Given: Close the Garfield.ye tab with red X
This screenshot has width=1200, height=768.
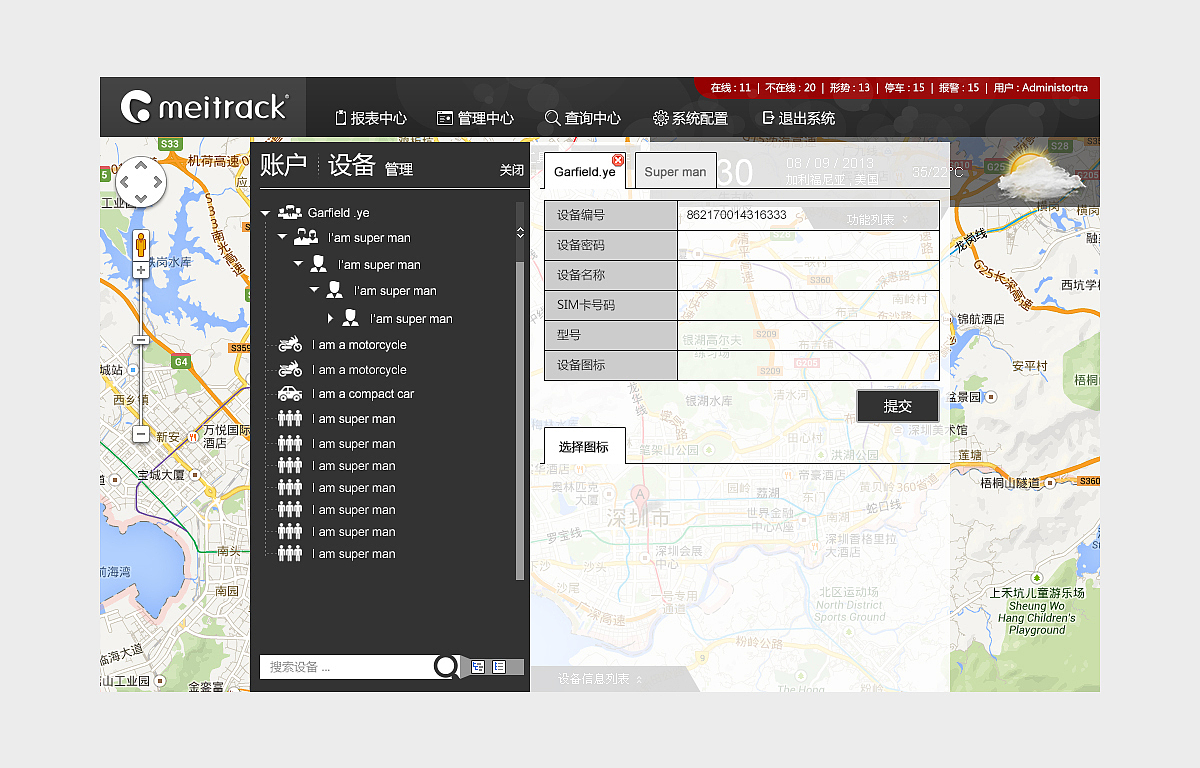Looking at the screenshot, I should tap(618, 160).
